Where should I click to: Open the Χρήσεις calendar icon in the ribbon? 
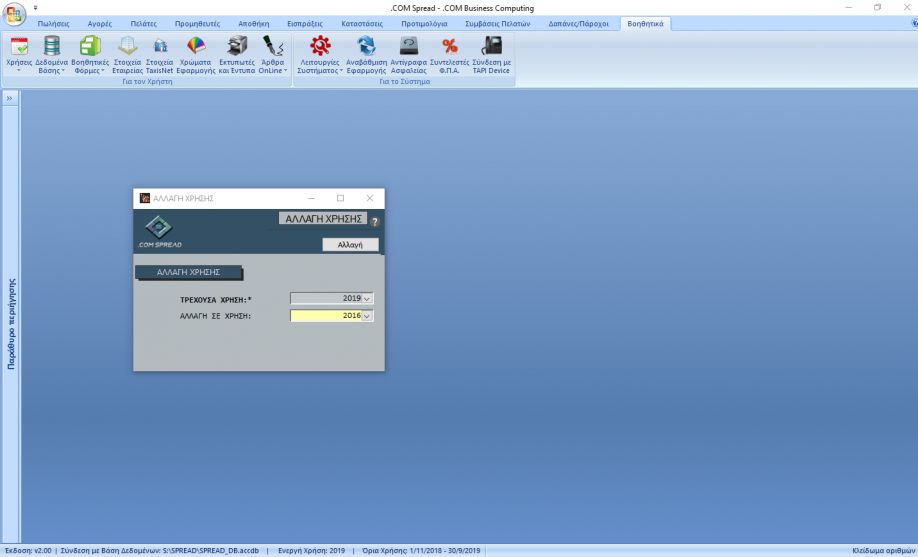pos(19,46)
